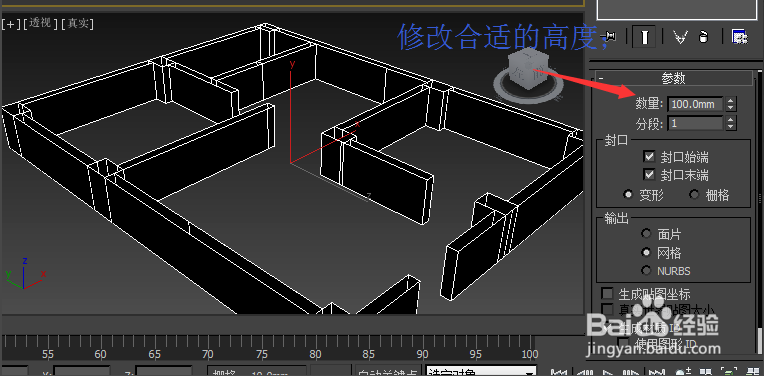Open the 真实 shading mode menu

(77, 23)
